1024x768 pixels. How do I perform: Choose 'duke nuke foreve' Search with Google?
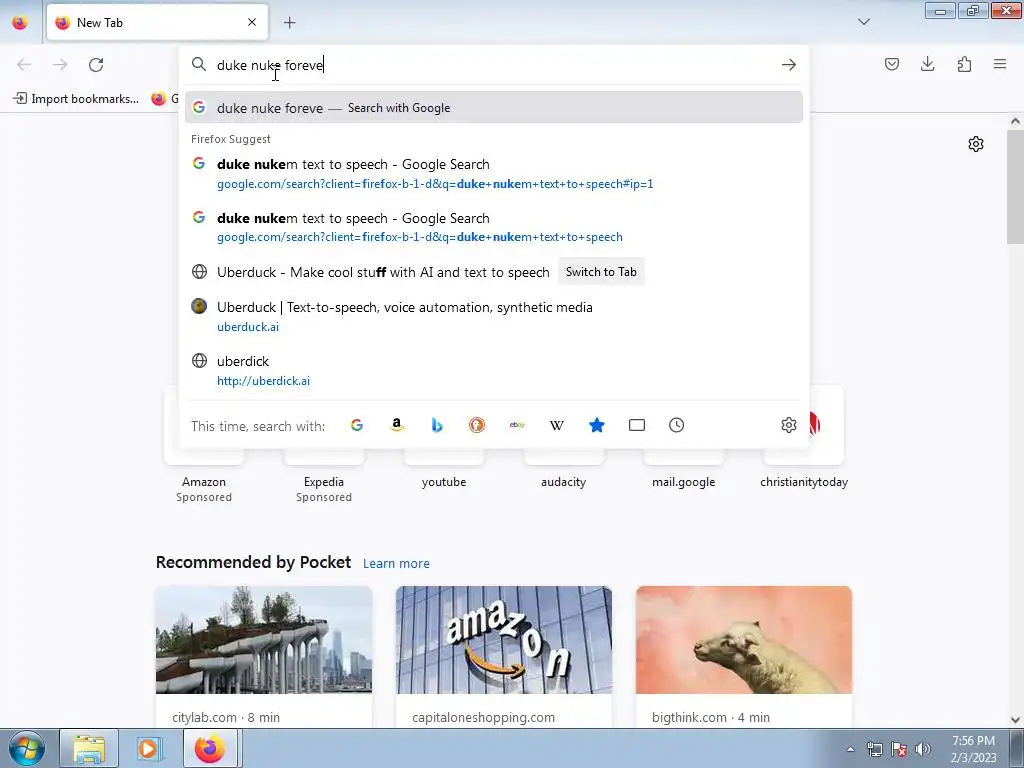click(494, 108)
